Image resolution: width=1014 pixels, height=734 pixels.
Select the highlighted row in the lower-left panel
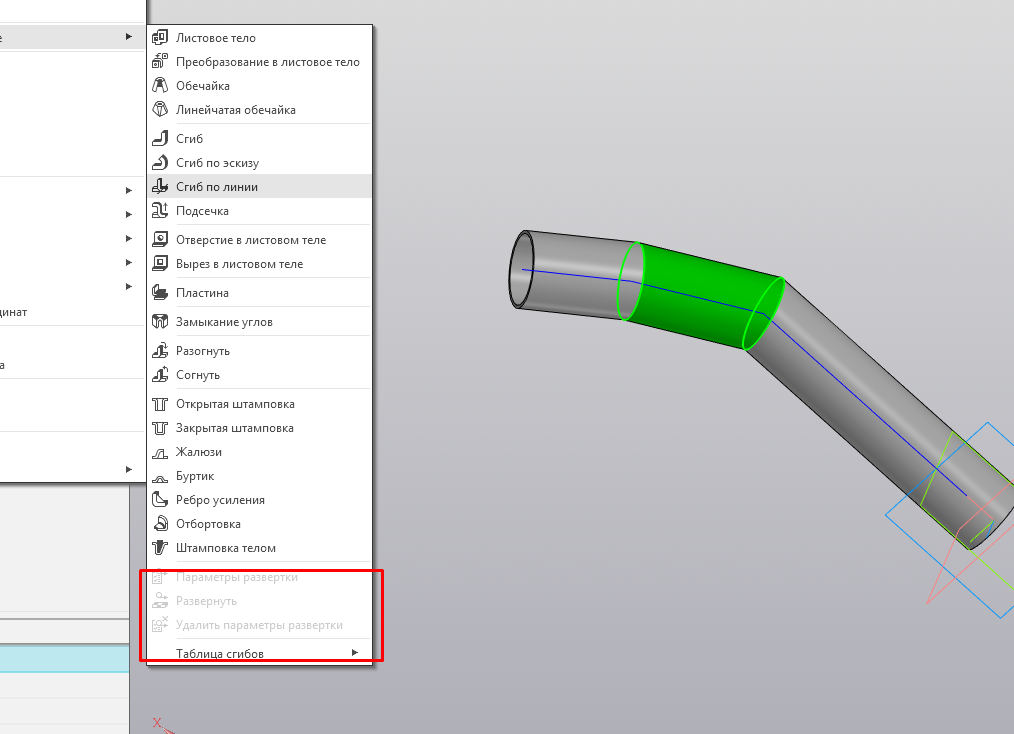click(x=65, y=658)
